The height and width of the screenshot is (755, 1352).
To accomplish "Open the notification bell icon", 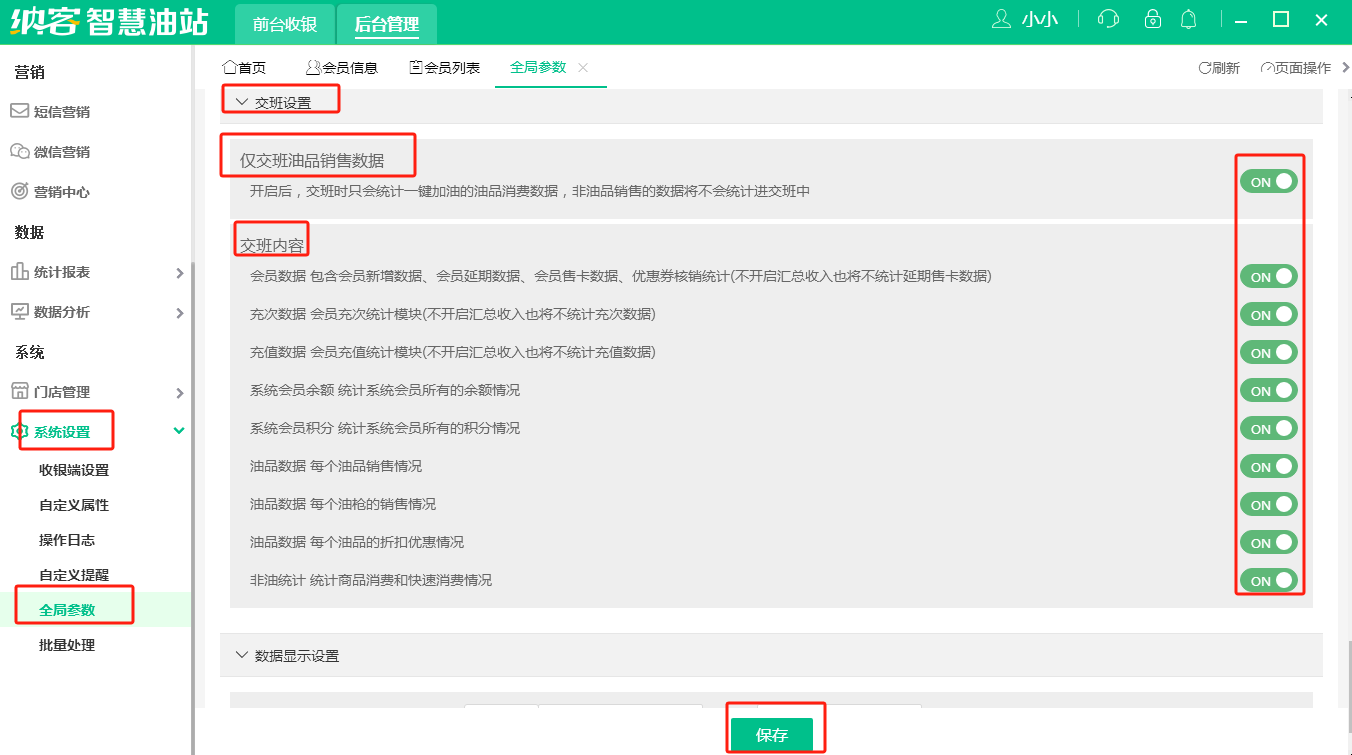I will click(1189, 19).
